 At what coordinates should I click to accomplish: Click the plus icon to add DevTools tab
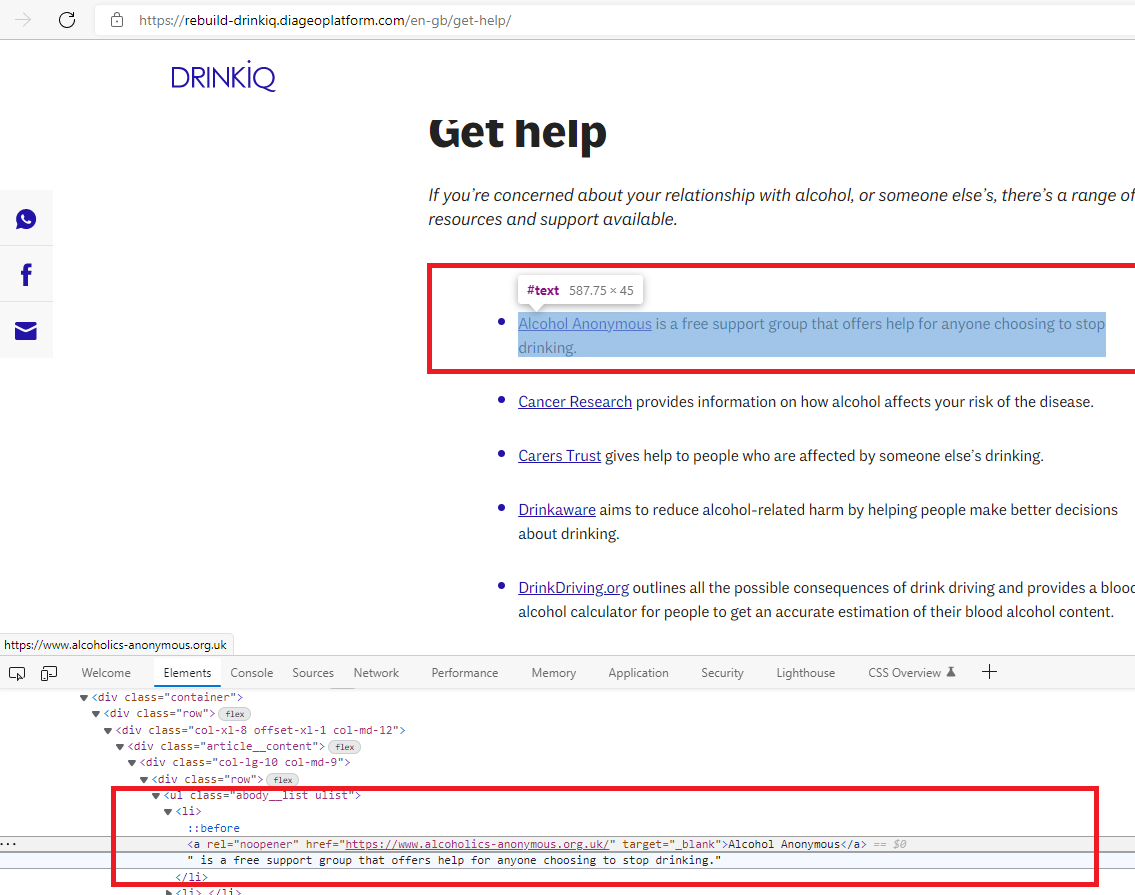pos(989,672)
